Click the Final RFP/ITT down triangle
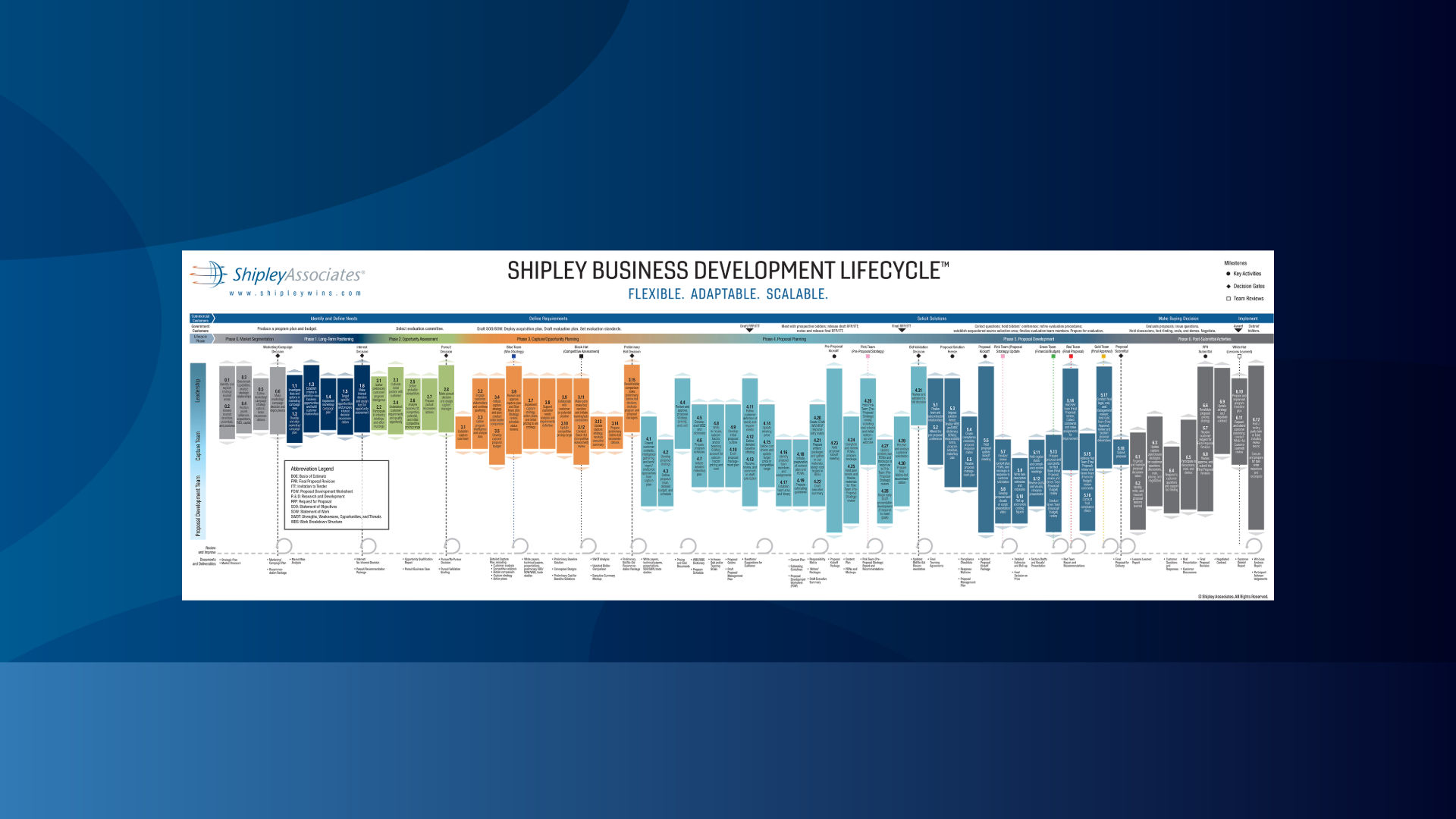This screenshot has height=819, width=1456. 902,330
